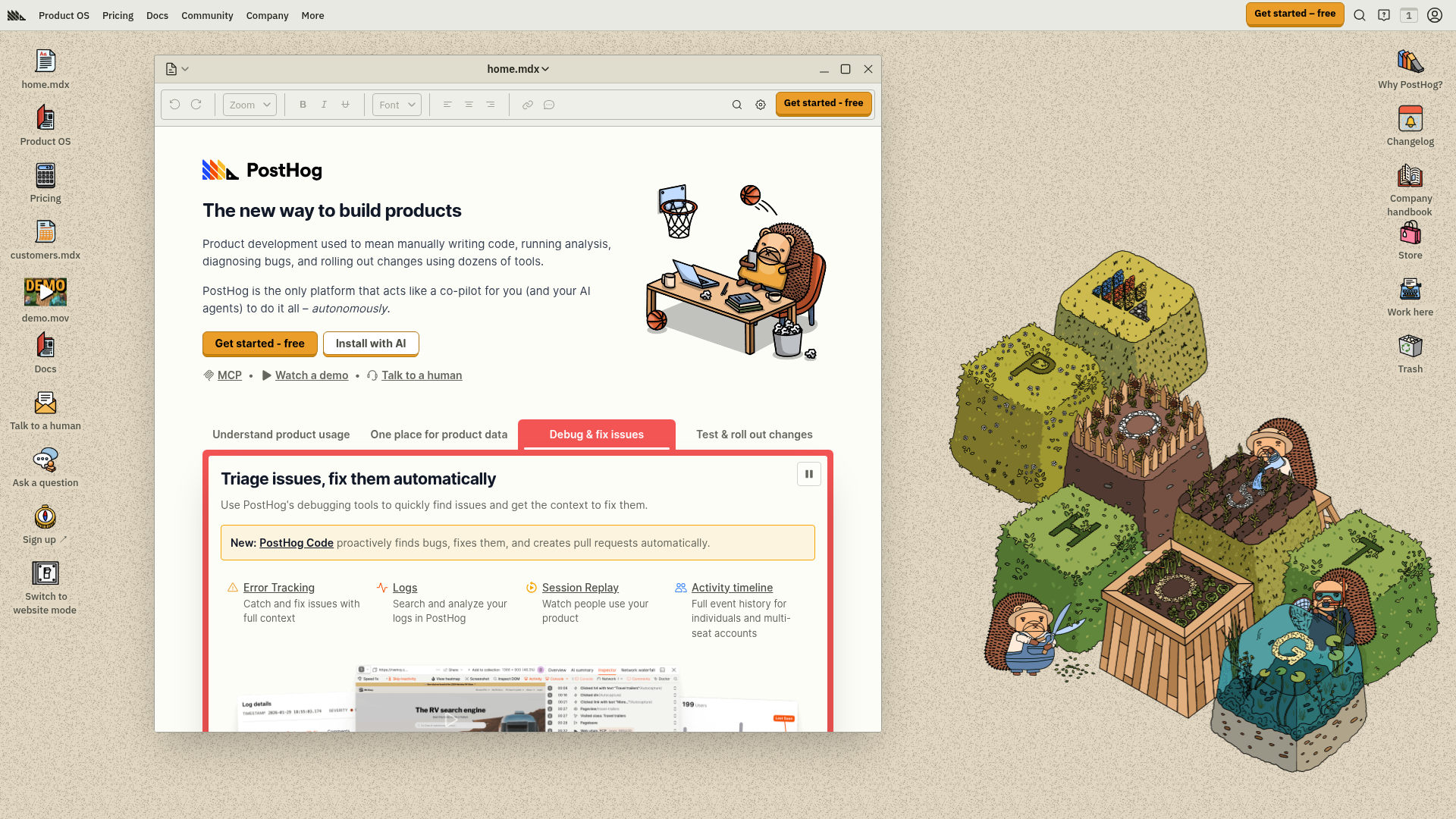Open the Zoom dropdown
Screen dimensions: 1456x819
(x=249, y=105)
